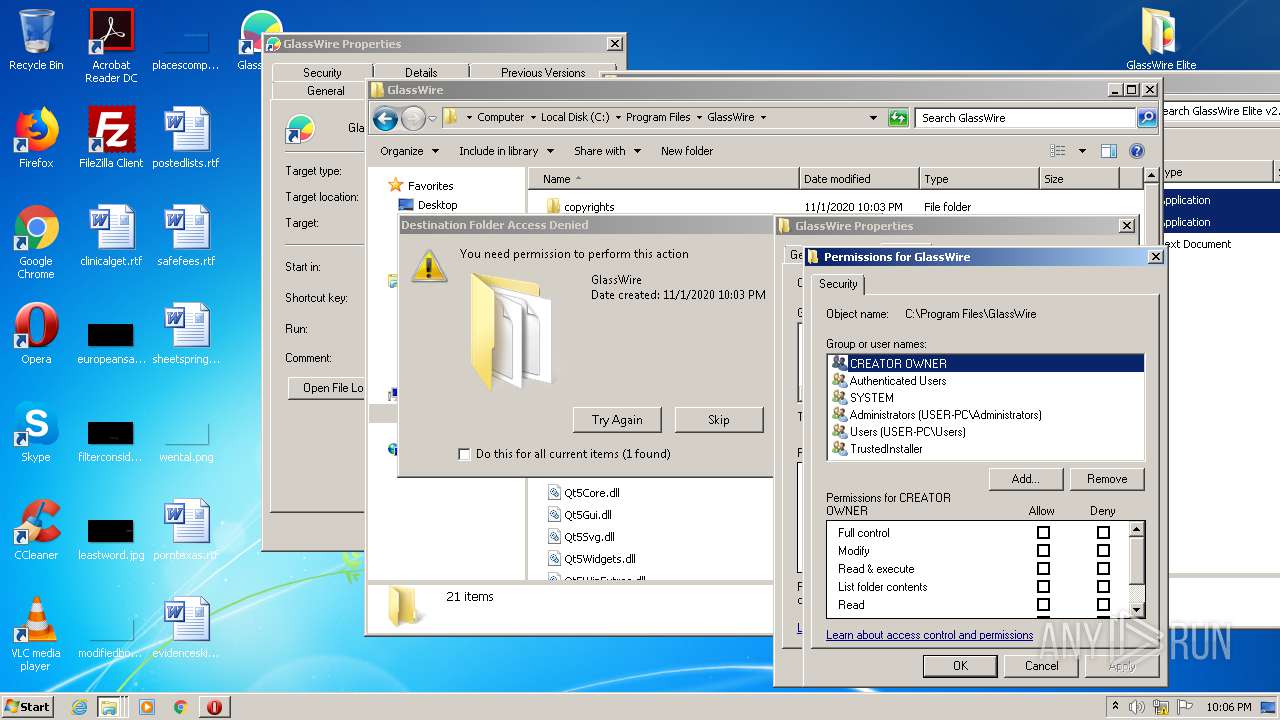Open Skype desktop shortcut
This screenshot has height=720, width=1280.
(x=36, y=432)
